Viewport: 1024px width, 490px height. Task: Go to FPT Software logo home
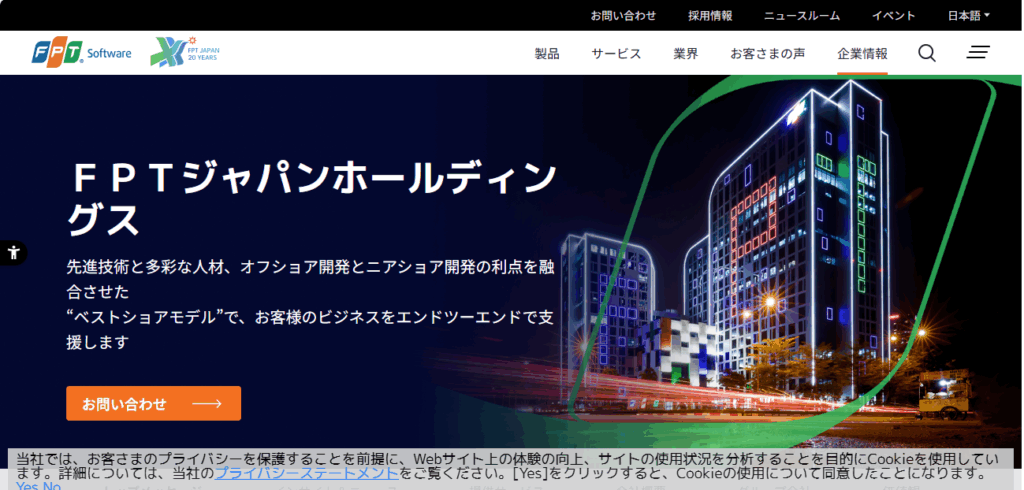point(82,53)
